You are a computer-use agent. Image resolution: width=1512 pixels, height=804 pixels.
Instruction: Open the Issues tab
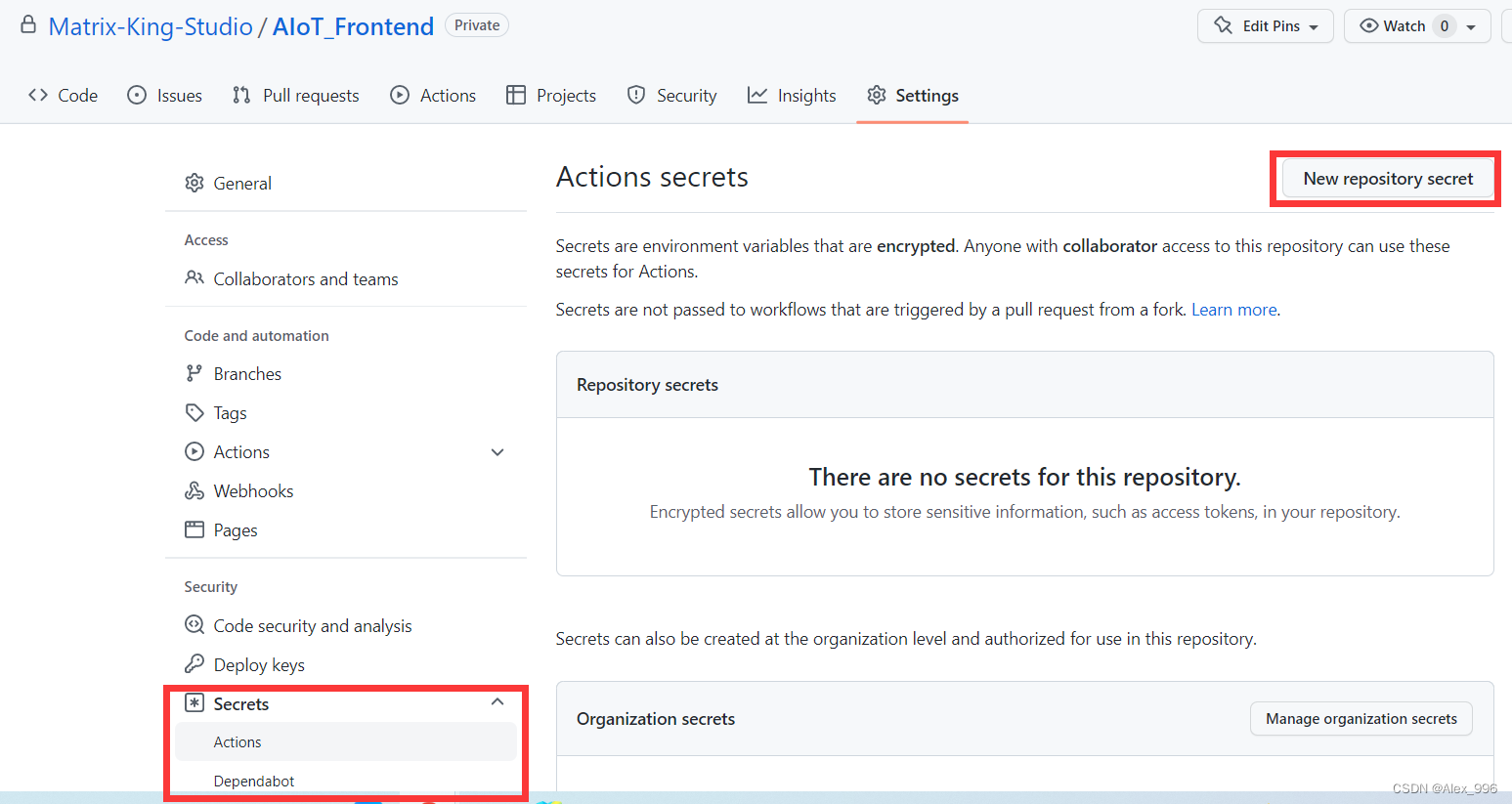(165, 95)
